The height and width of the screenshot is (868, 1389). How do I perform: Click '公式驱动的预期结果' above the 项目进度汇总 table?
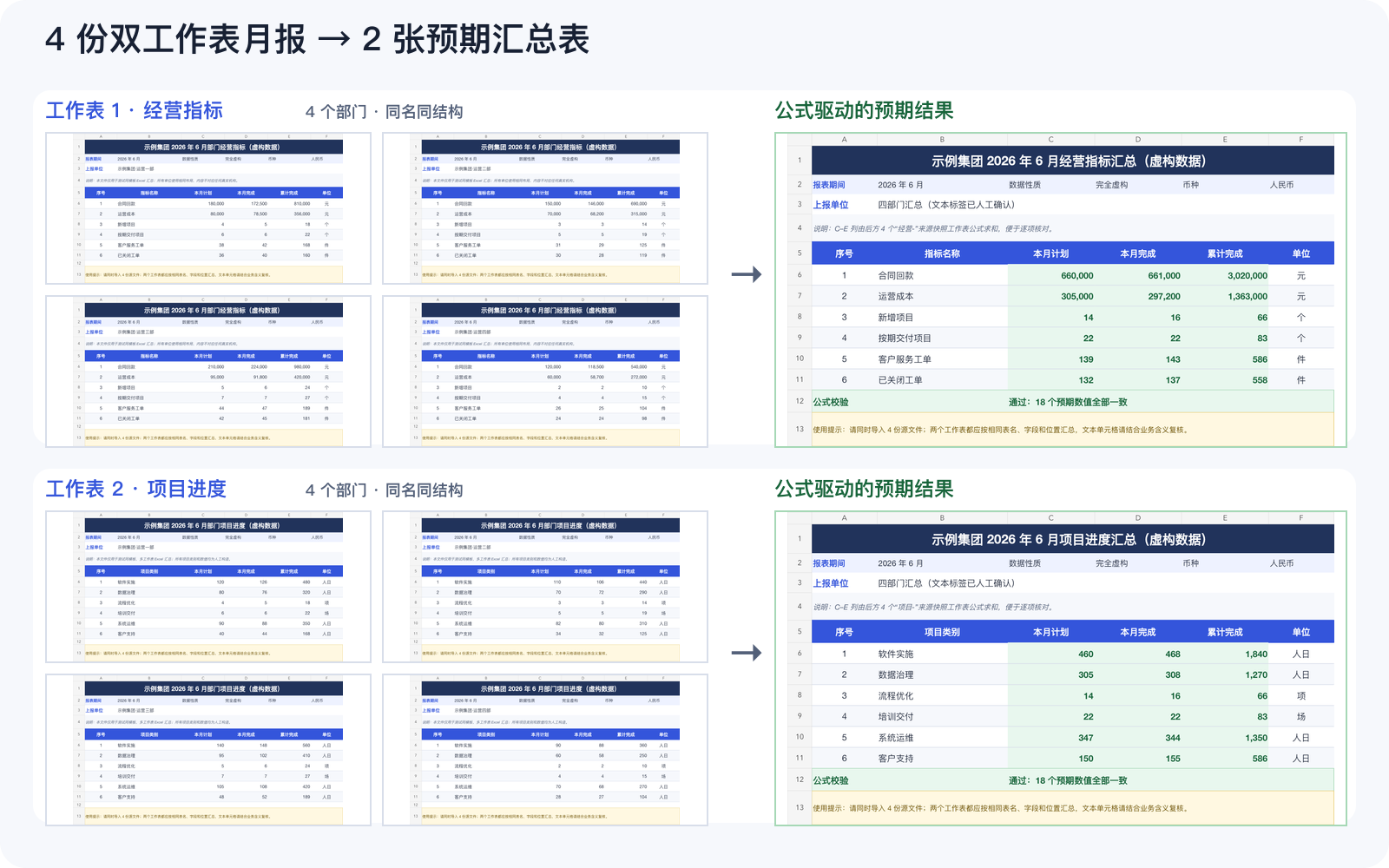pos(864,489)
